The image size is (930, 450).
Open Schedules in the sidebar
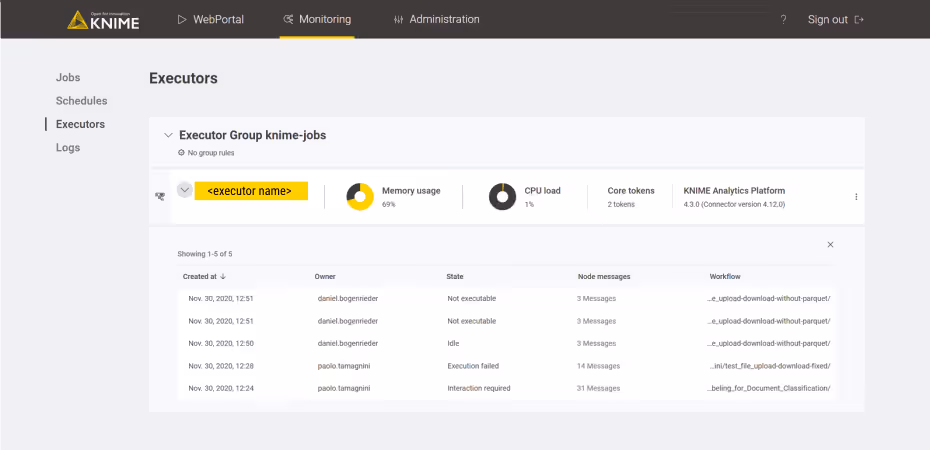81,101
